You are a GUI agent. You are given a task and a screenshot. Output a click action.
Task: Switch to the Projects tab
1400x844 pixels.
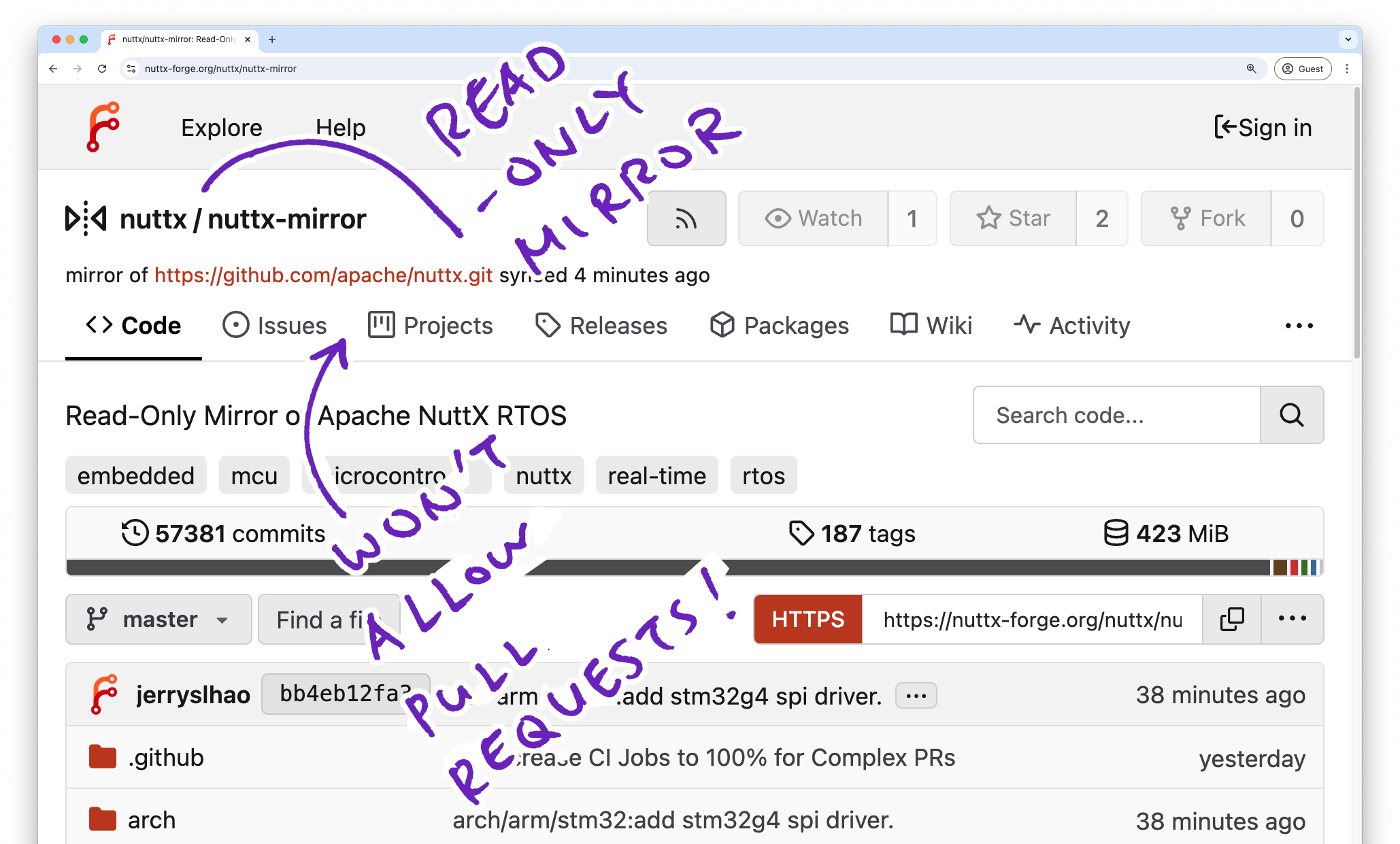click(x=430, y=326)
